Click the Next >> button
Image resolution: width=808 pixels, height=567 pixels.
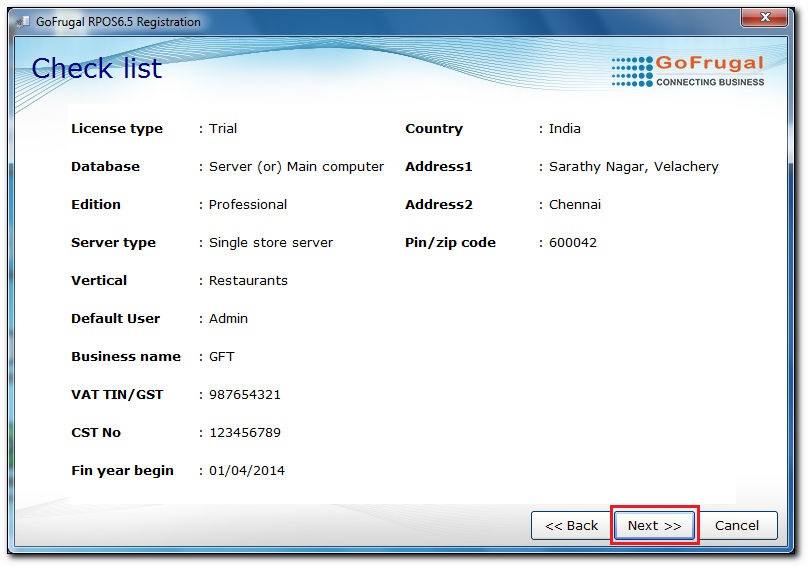tap(654, 525)
